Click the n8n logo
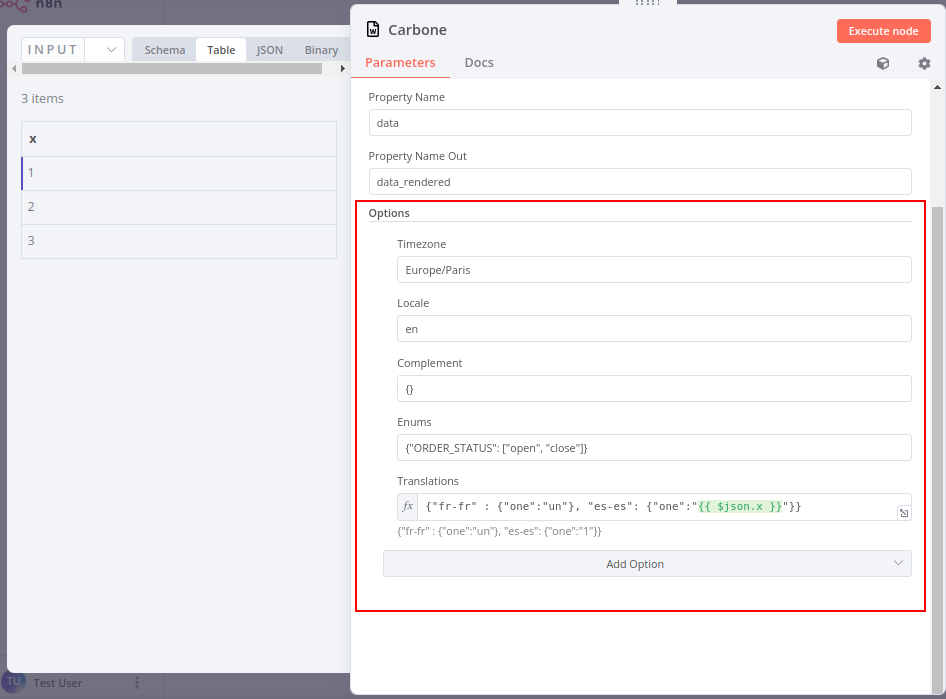The image size is (946, 699). [31, 5]
